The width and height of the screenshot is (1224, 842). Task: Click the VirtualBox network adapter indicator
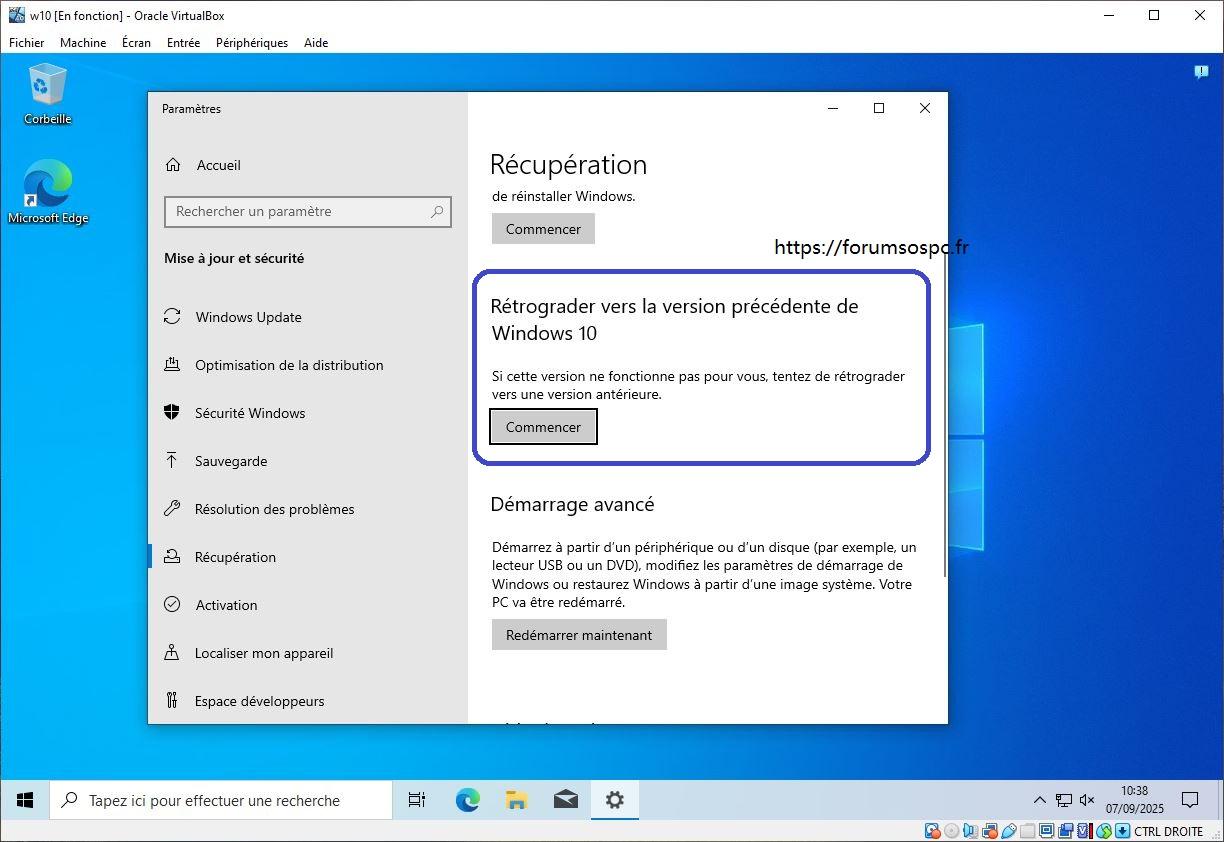tap(990, 831)
